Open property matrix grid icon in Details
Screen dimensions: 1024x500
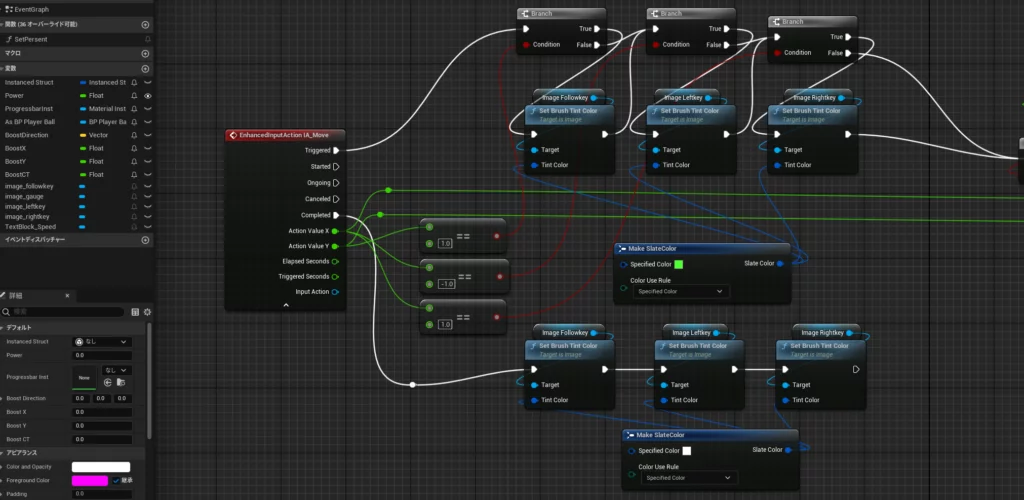[x=135, y=312]
